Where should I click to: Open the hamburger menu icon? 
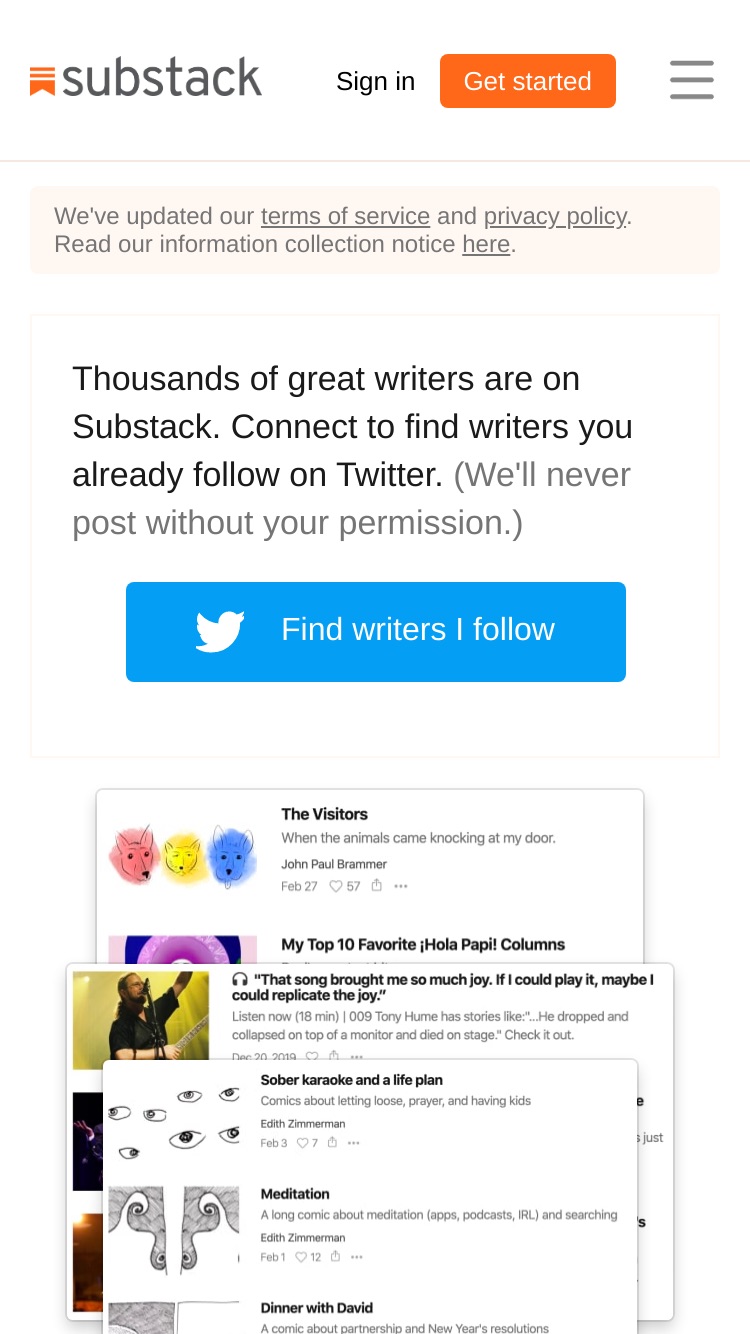click(x=692, y=80)
